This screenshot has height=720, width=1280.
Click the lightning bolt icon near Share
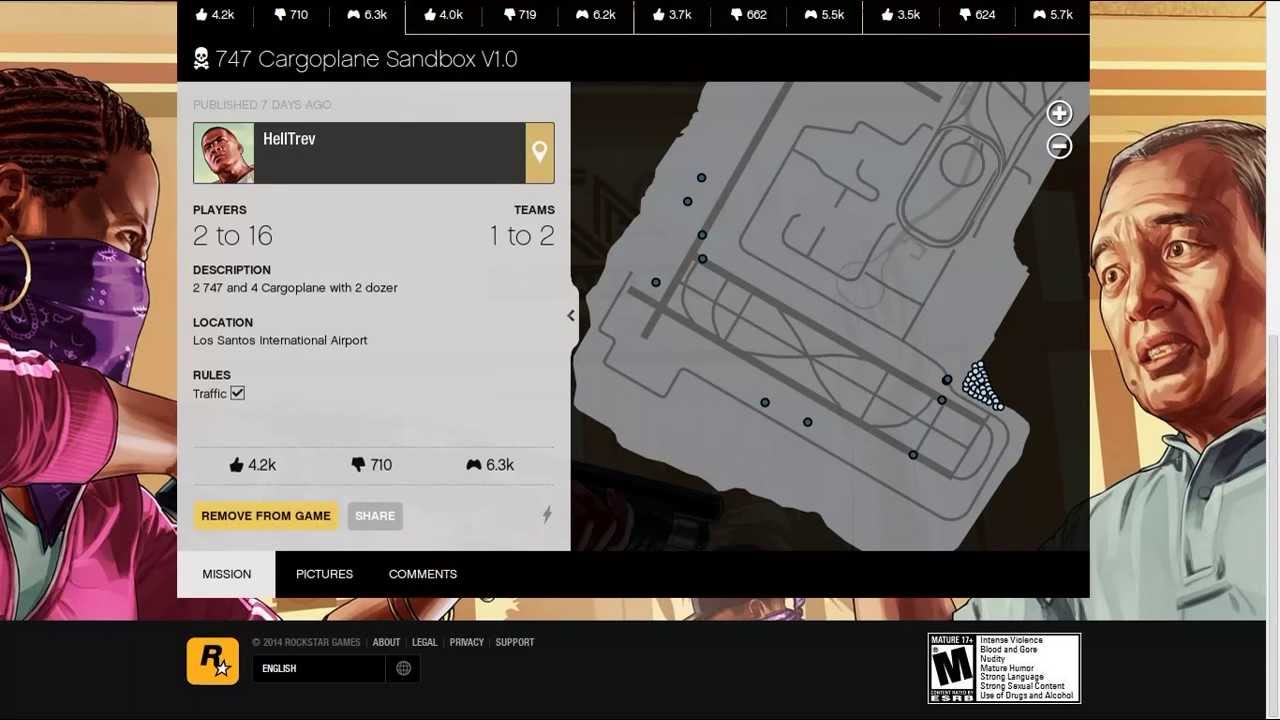coord(547,514)
